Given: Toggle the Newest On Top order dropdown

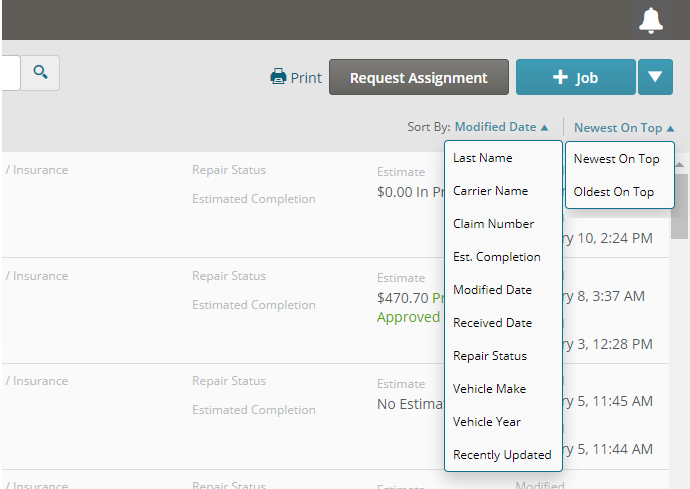Looking at the screenshot, I should tap(623, 127).
